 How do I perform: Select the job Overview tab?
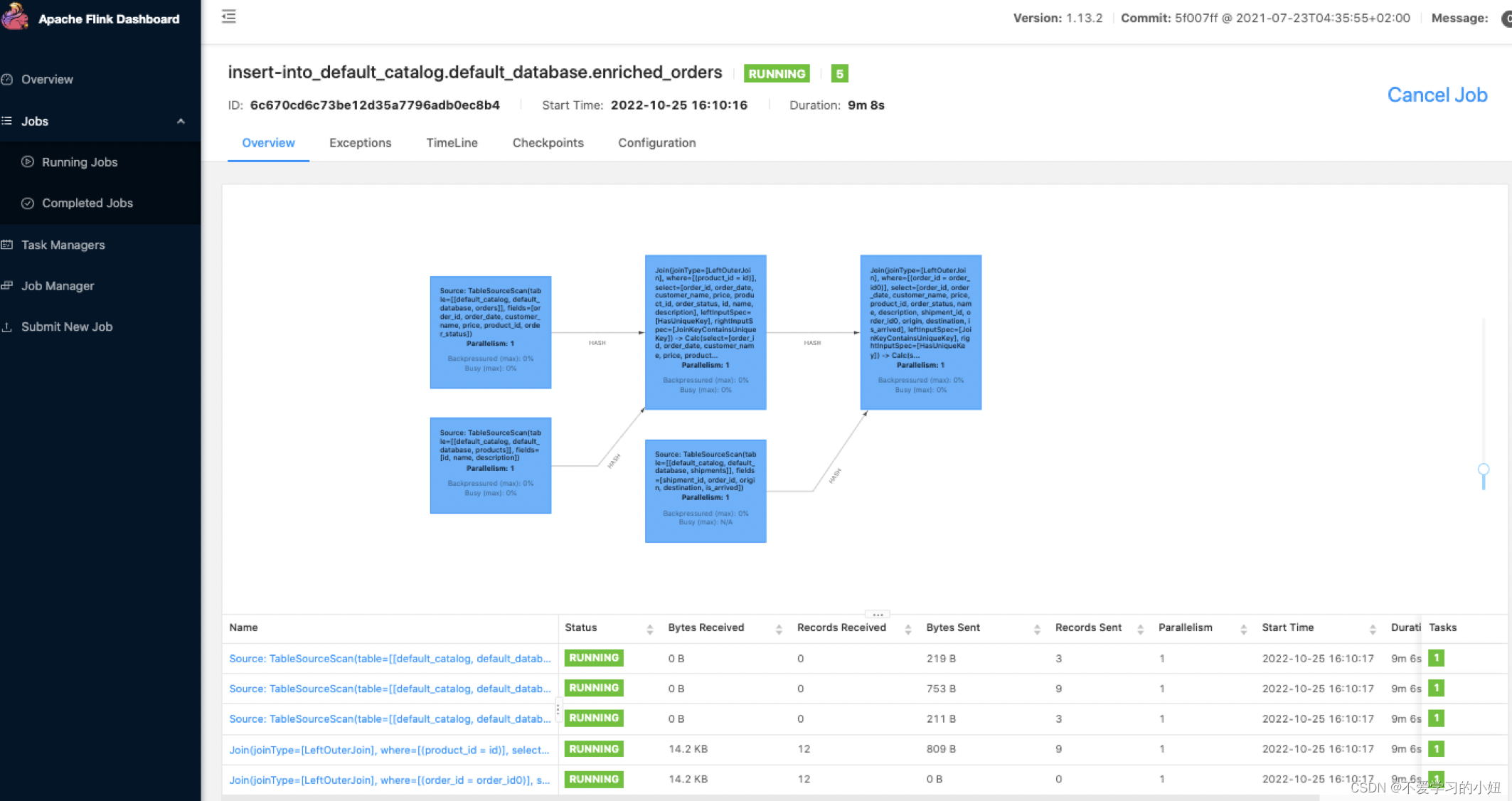[268, 143]
